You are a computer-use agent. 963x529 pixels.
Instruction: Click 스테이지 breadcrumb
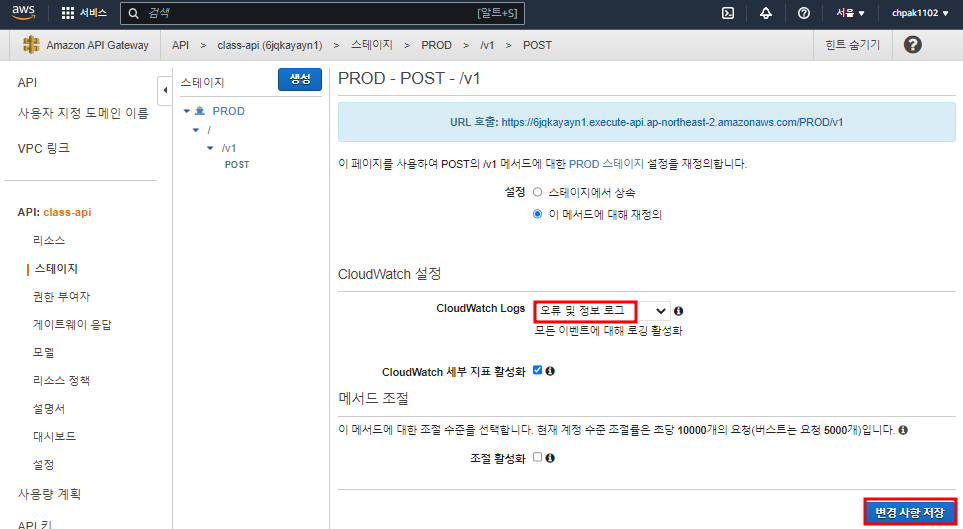[x=372, y=45]
